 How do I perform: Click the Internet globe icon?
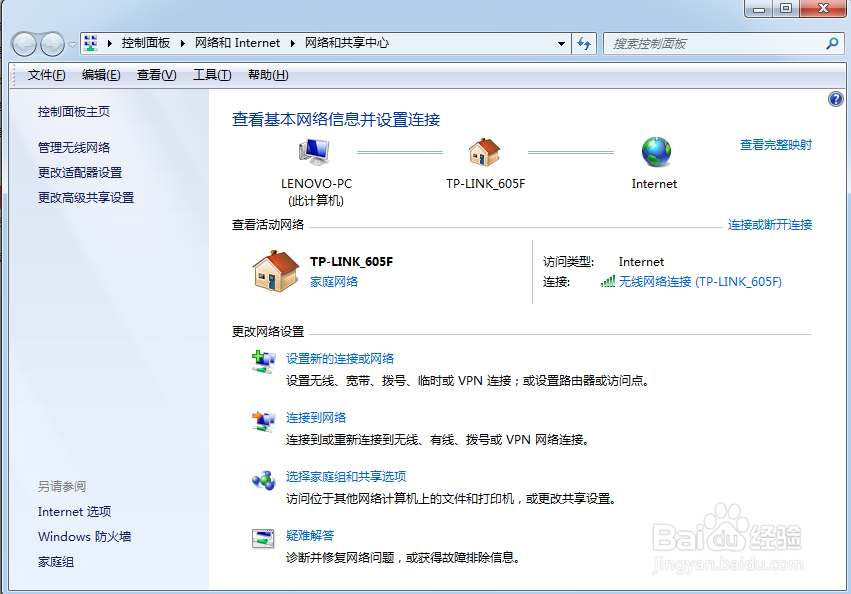656,152
